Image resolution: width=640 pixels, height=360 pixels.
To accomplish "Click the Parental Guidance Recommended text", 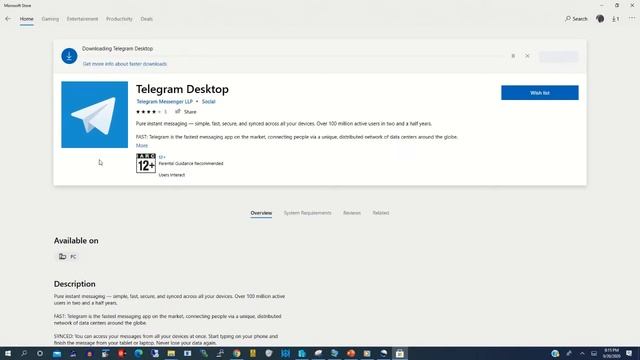I will [x=191, y=164].
